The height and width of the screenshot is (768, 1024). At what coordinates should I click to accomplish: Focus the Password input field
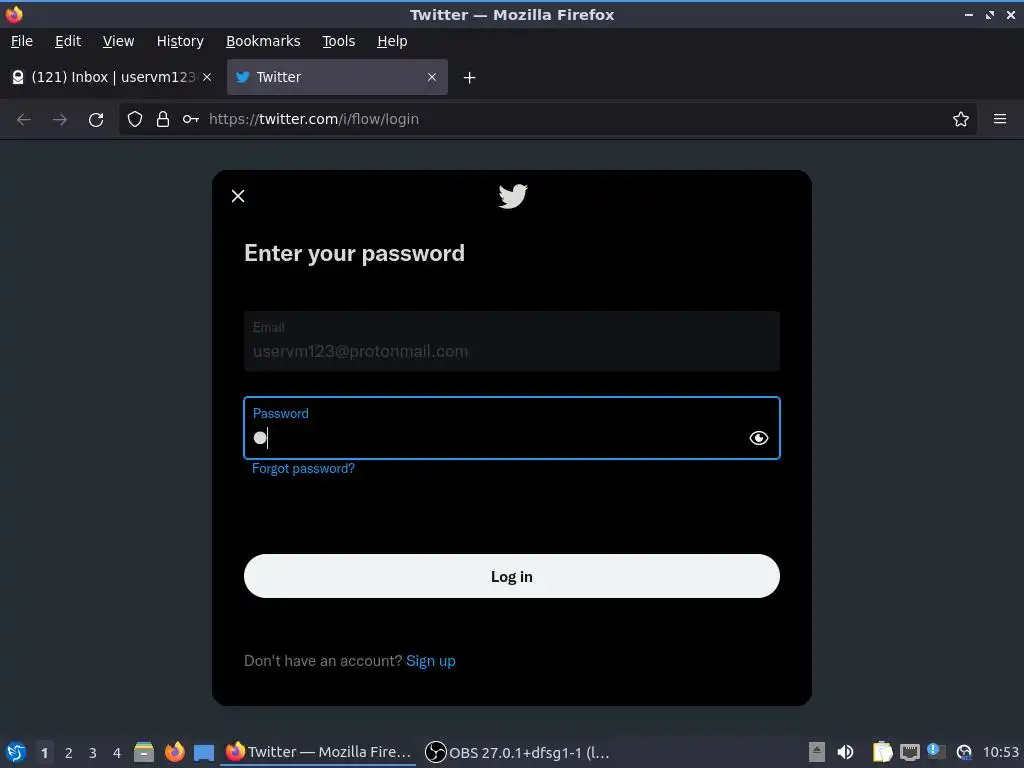click(511, 428)
